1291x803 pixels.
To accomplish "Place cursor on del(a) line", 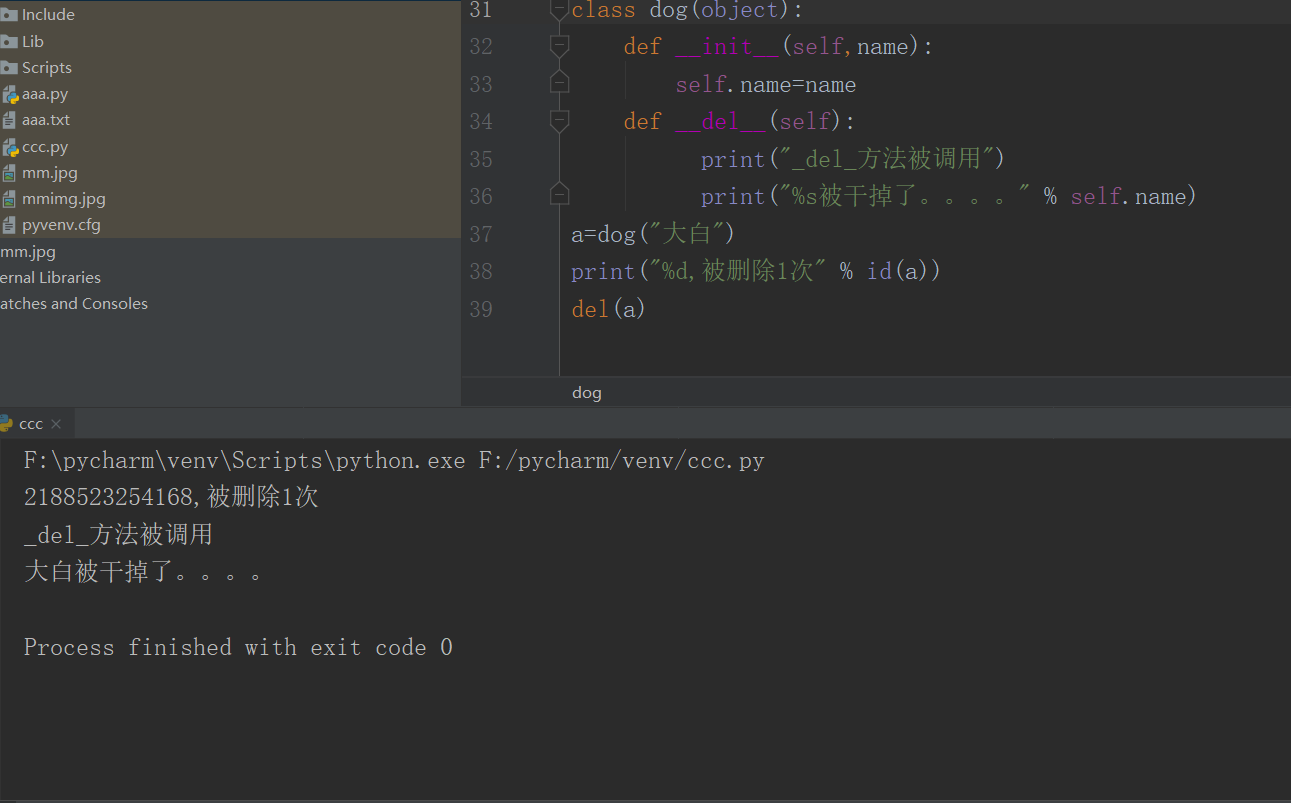I will point(609,310).
